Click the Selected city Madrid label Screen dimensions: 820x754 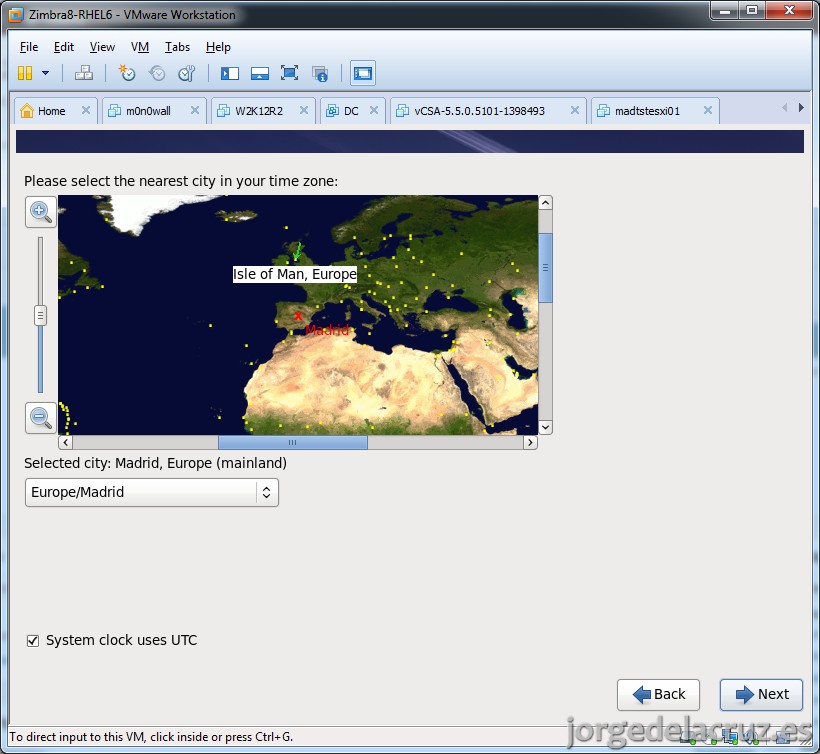[155, 463]
